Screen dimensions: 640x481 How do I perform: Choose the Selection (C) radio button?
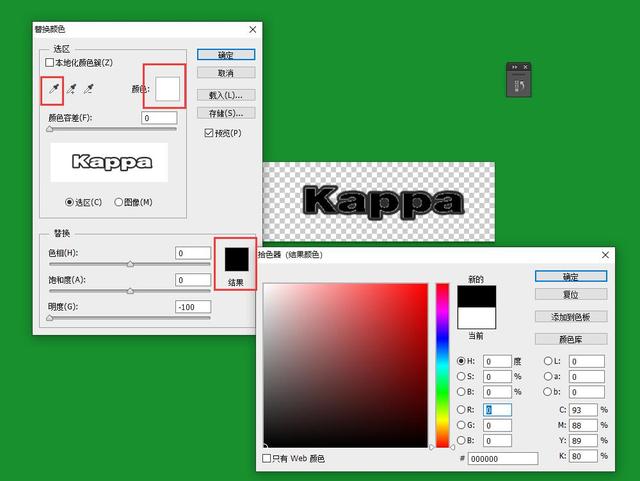tap(69, 202)
